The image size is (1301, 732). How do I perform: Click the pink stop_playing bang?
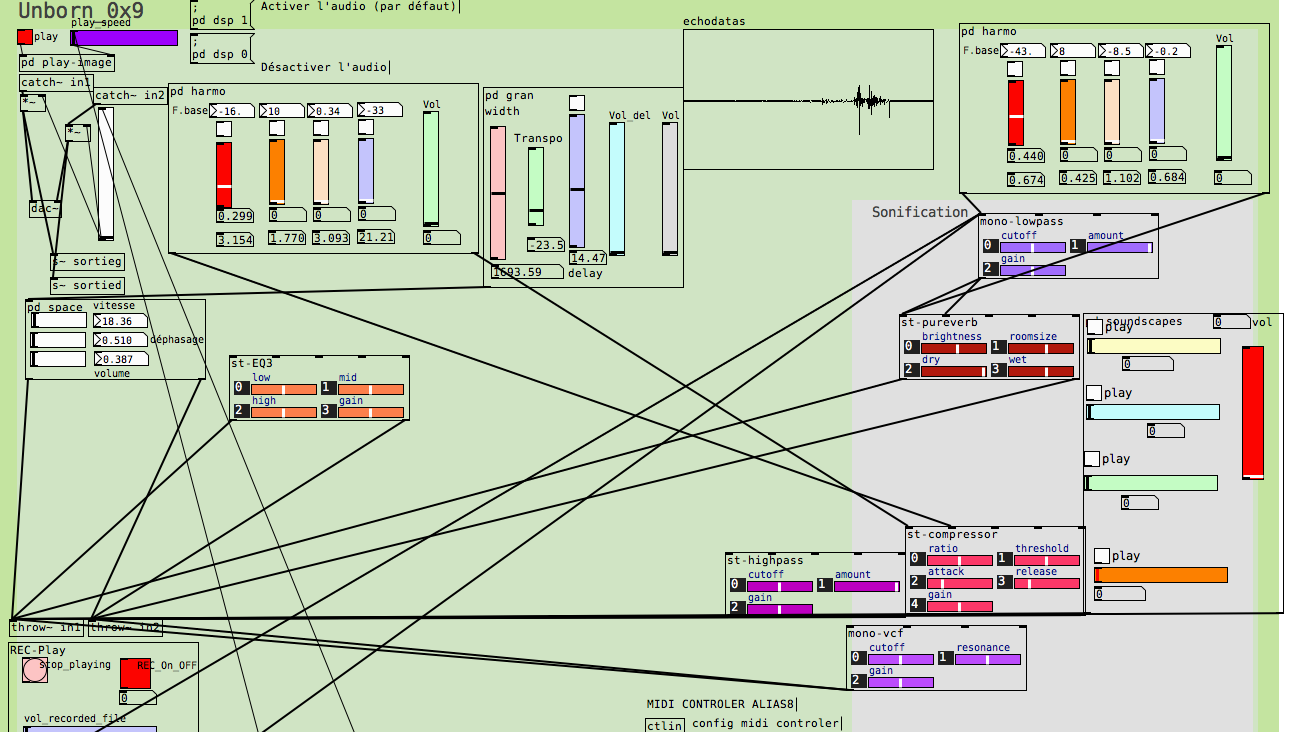35,670
